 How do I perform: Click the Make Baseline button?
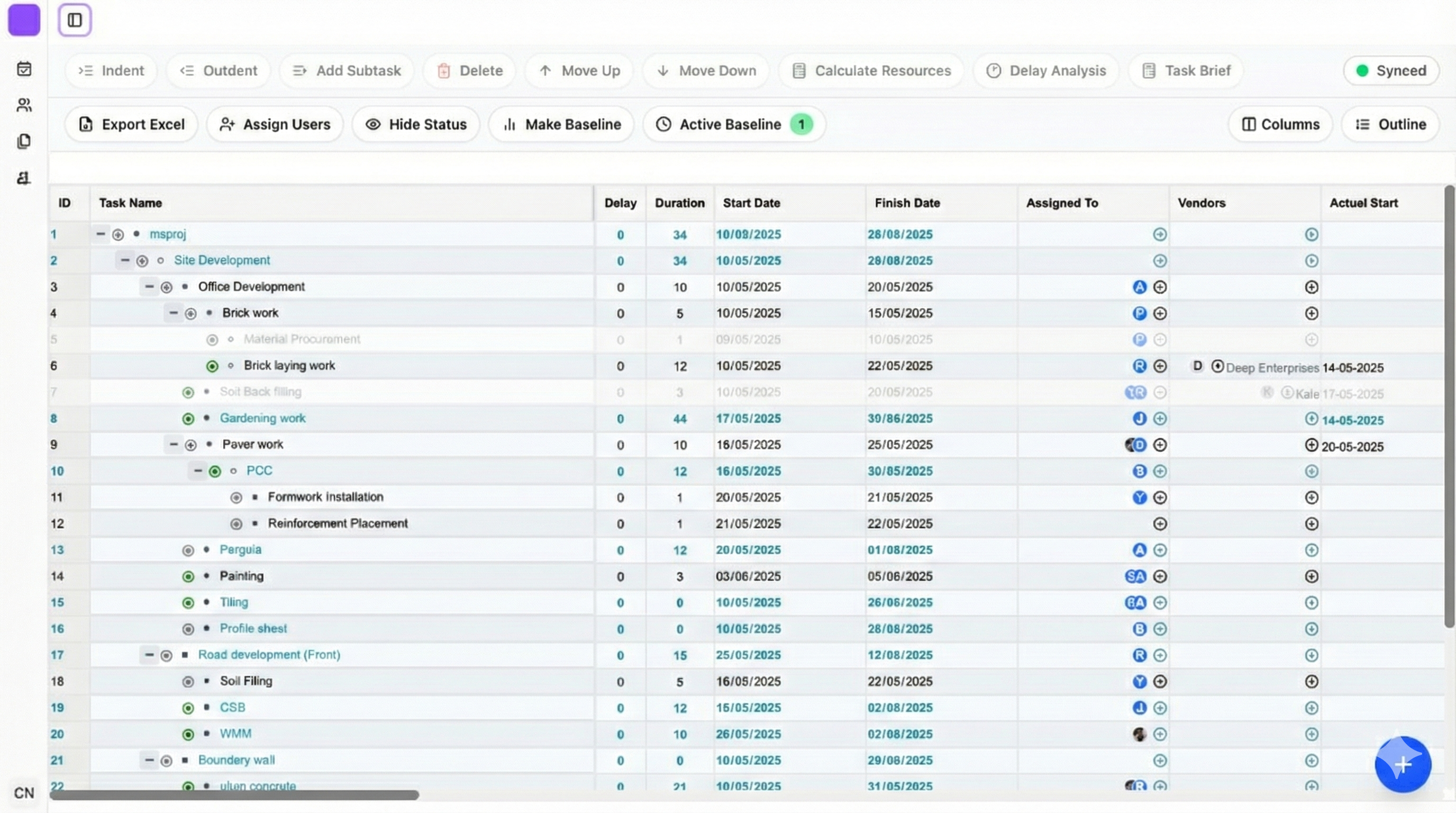coord(561,124)
